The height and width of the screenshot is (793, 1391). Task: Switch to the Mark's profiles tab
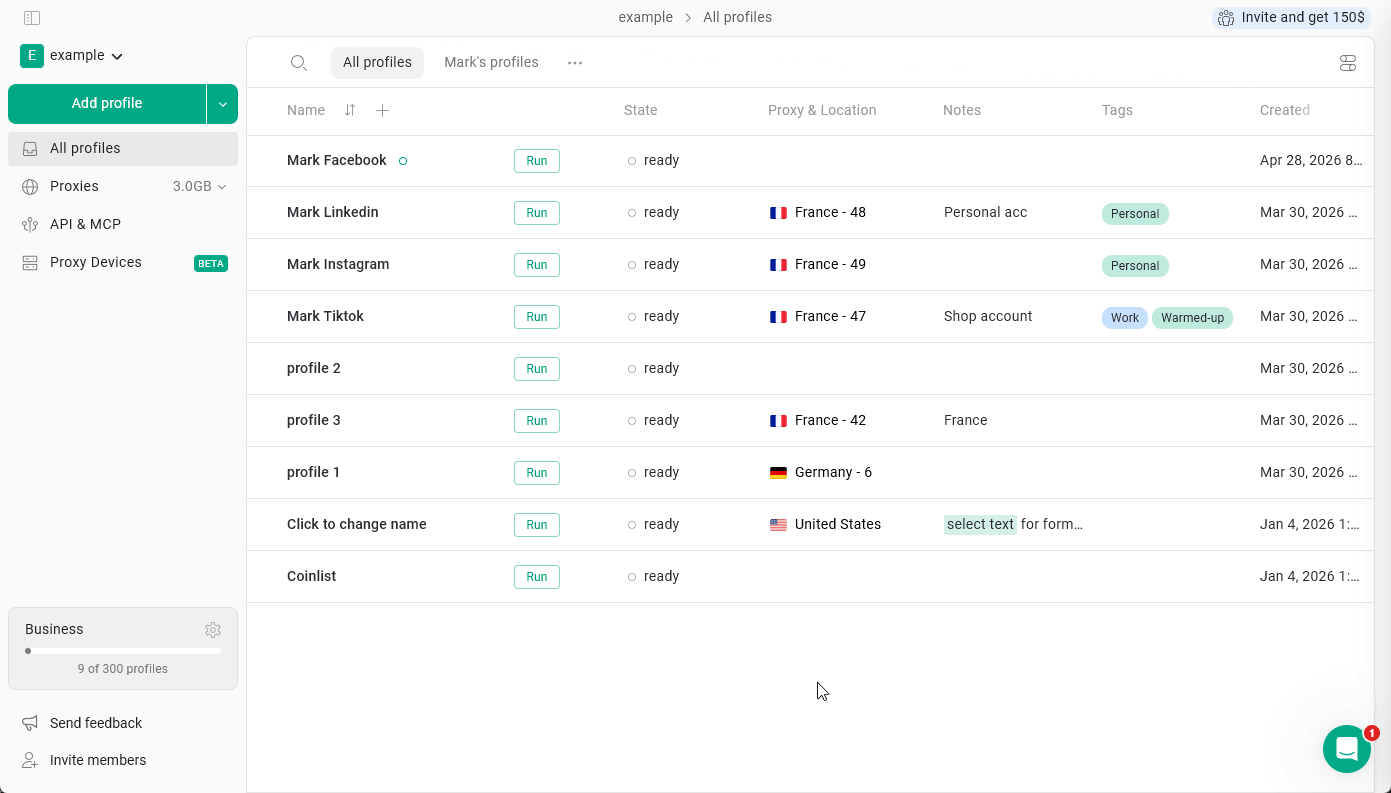[x=491, y=62]
